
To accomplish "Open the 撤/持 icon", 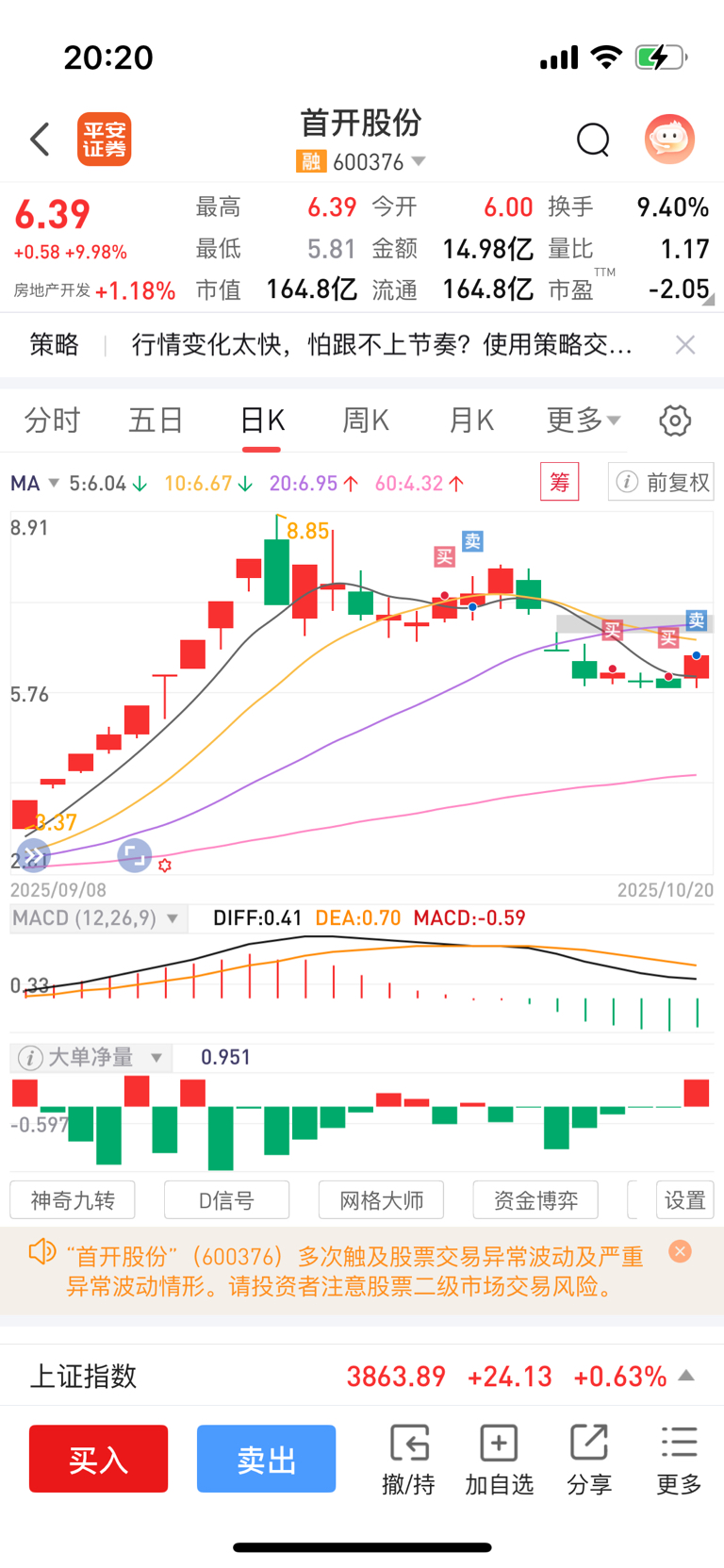I will click(408, 1460).
